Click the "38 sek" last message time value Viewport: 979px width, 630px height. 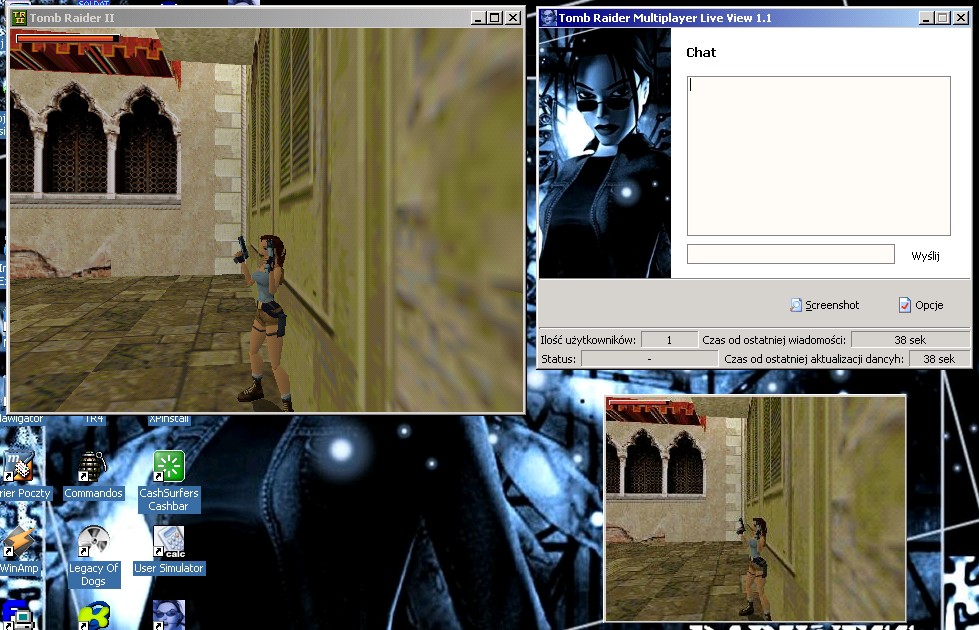point(910,340)
